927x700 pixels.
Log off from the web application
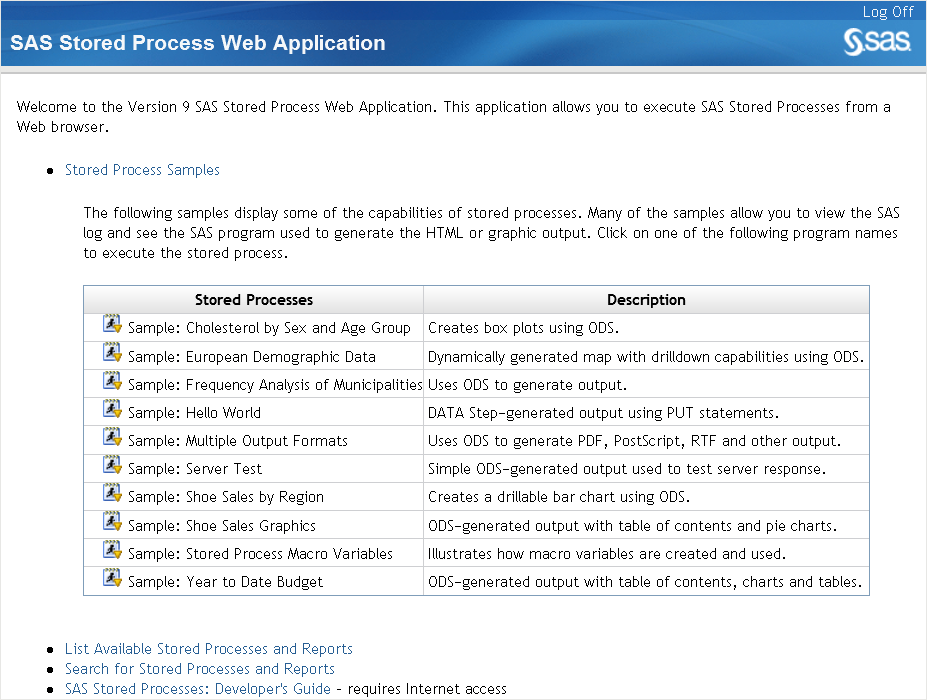coord(888,12)
